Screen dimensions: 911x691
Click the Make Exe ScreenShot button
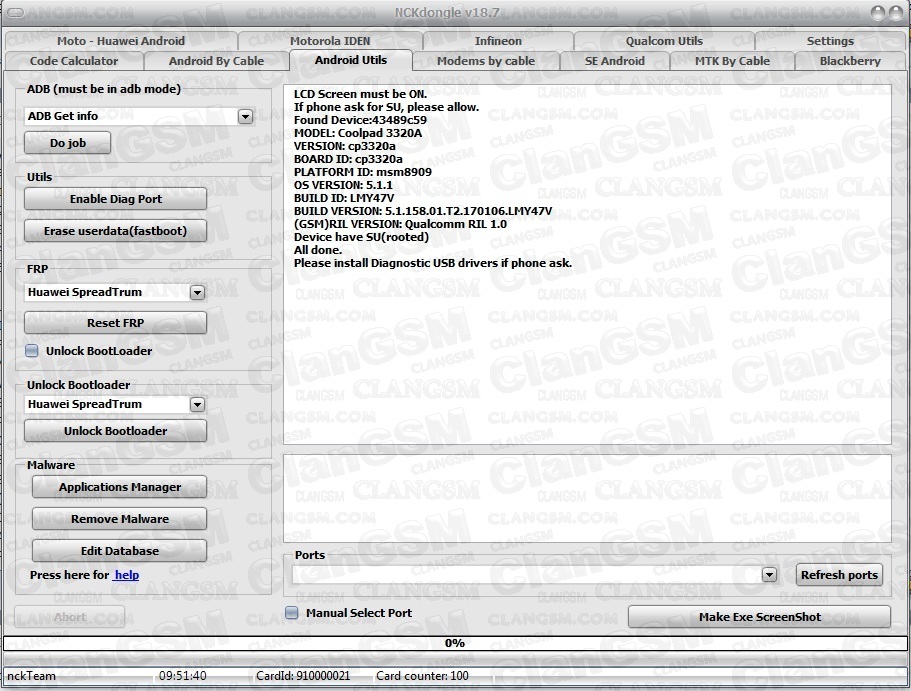click(759, 617)
